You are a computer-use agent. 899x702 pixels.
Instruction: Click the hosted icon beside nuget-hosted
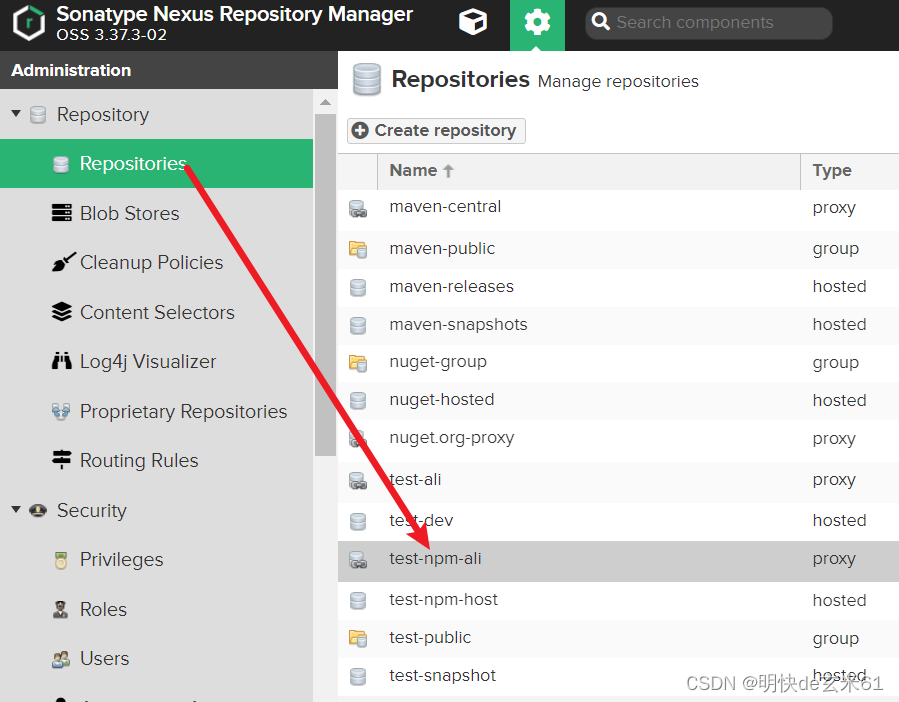(358, 401)
